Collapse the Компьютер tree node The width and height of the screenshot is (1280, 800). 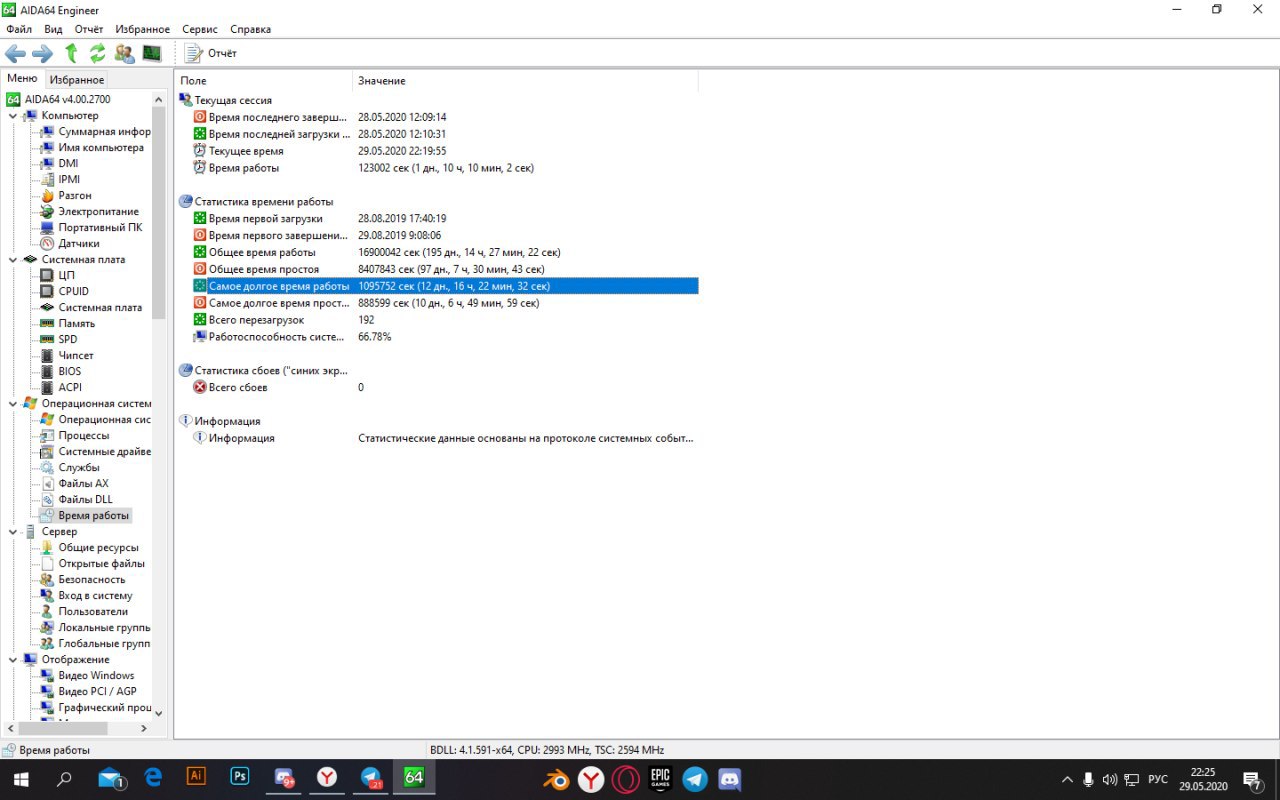[x=13, y=116]
